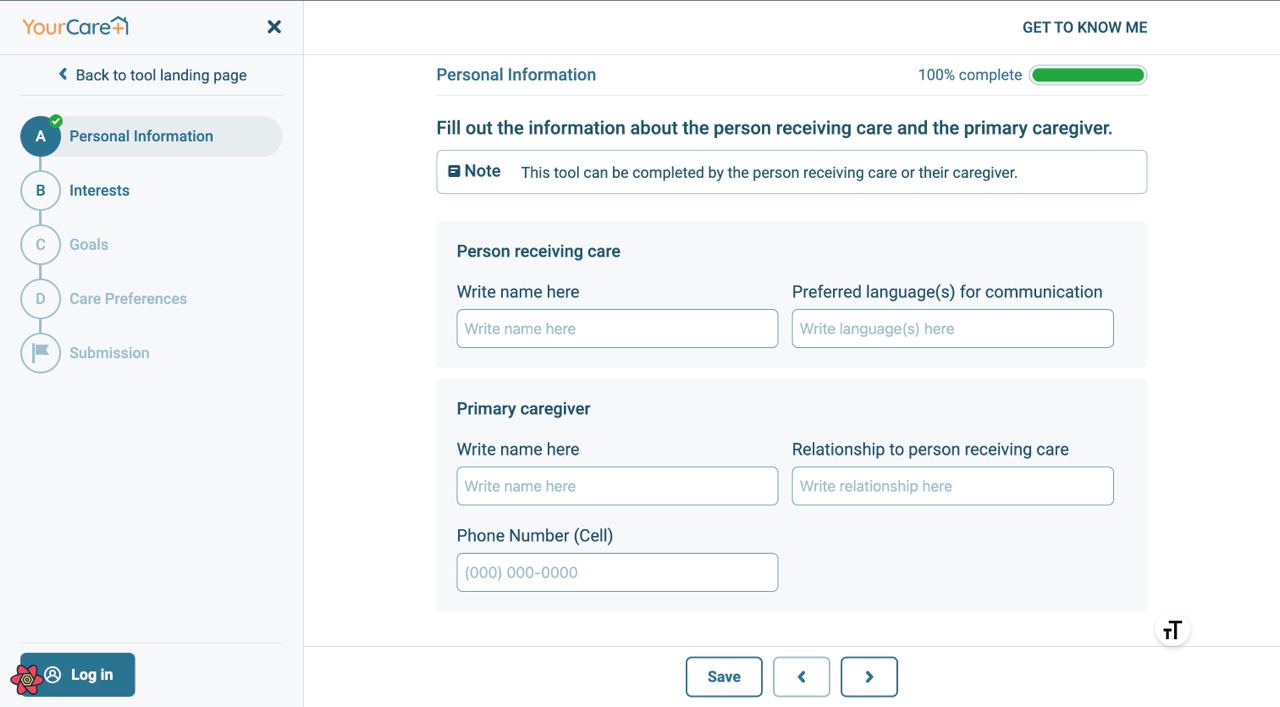1280x707 pixels.
Task: Go back to tool landing page
Action: click(x=152, y=75)
